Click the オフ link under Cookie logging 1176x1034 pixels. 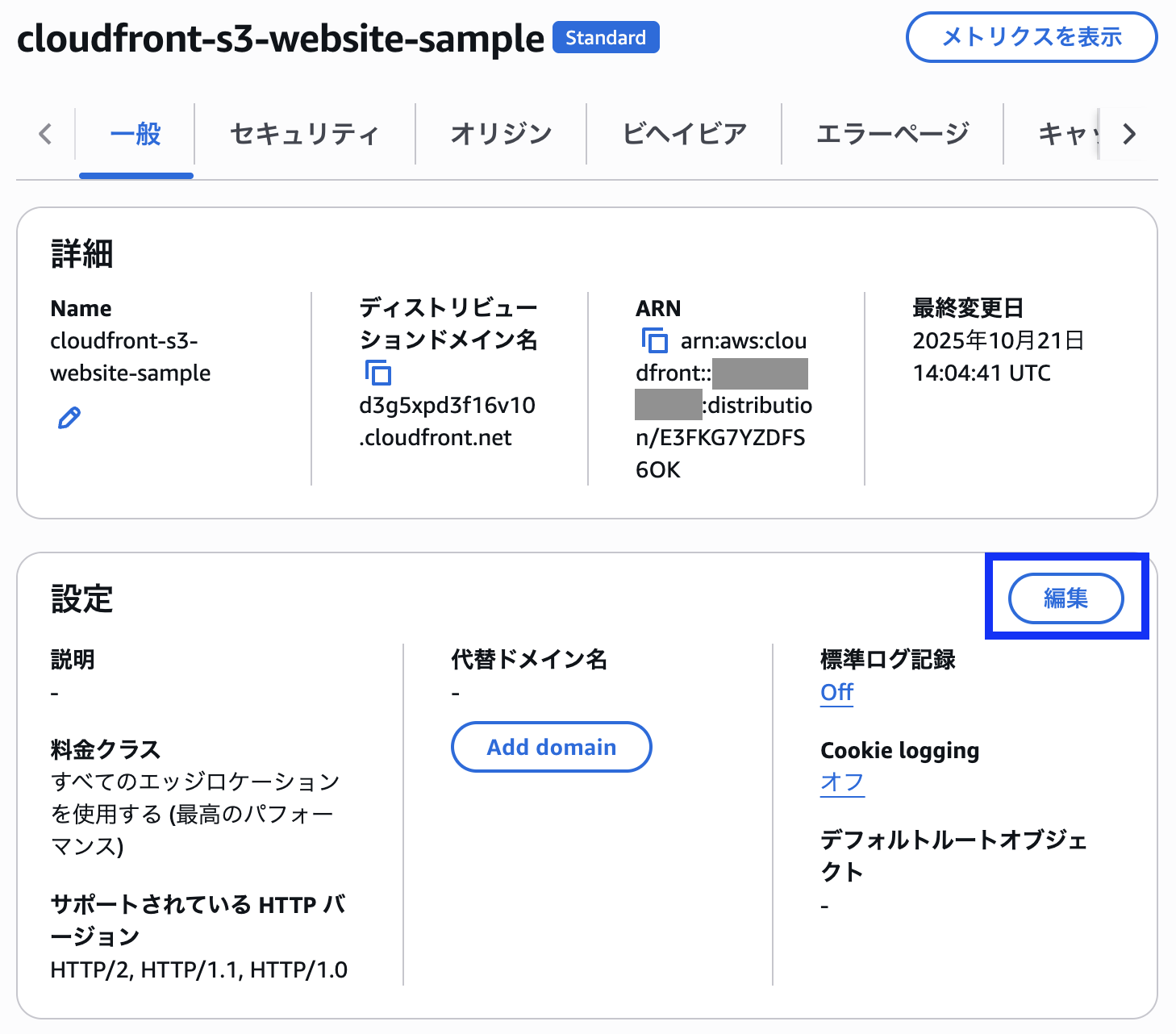(x=842, y=782)
